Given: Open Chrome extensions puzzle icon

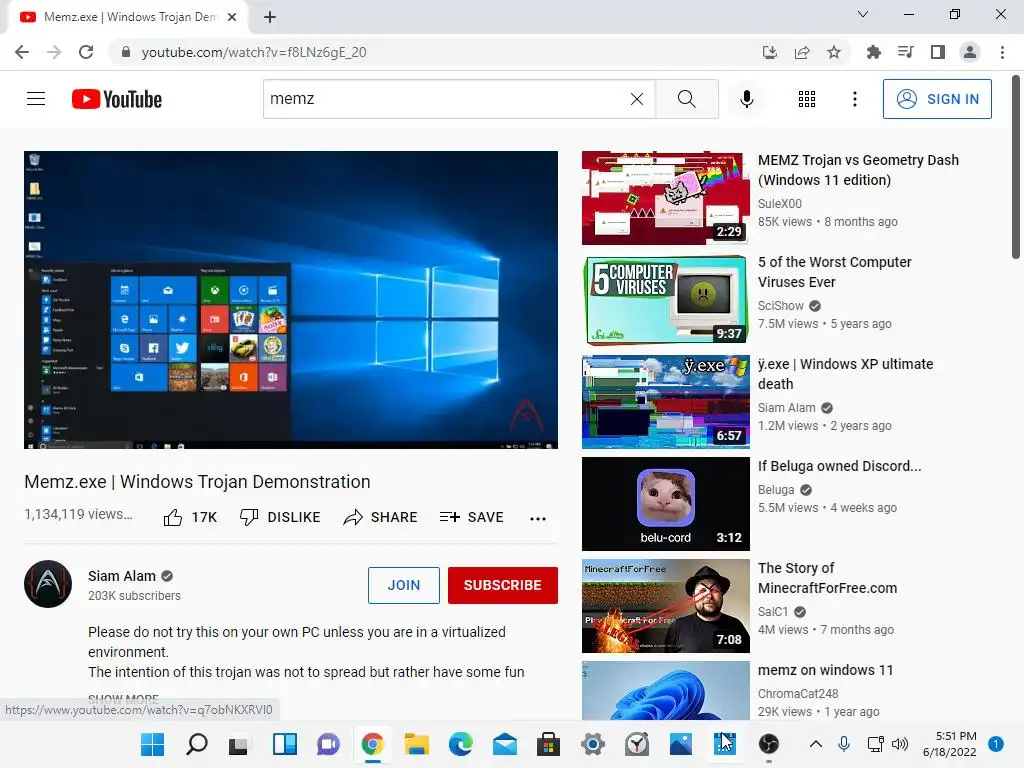Looking at the screenshot, I should pyautogui.click(x=873, y=52).
